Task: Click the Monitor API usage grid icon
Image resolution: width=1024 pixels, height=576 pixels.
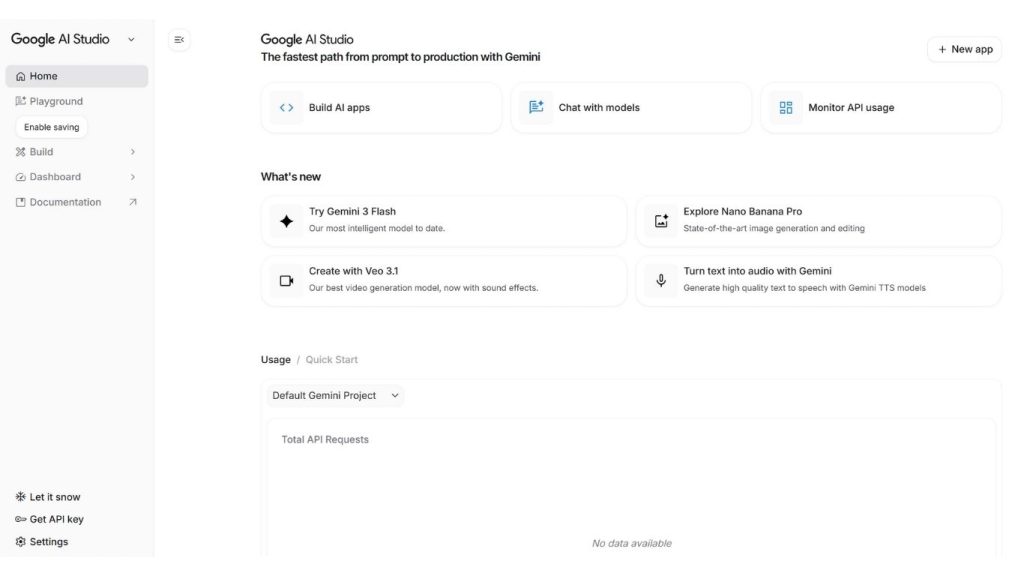Action: click(786, 107)
